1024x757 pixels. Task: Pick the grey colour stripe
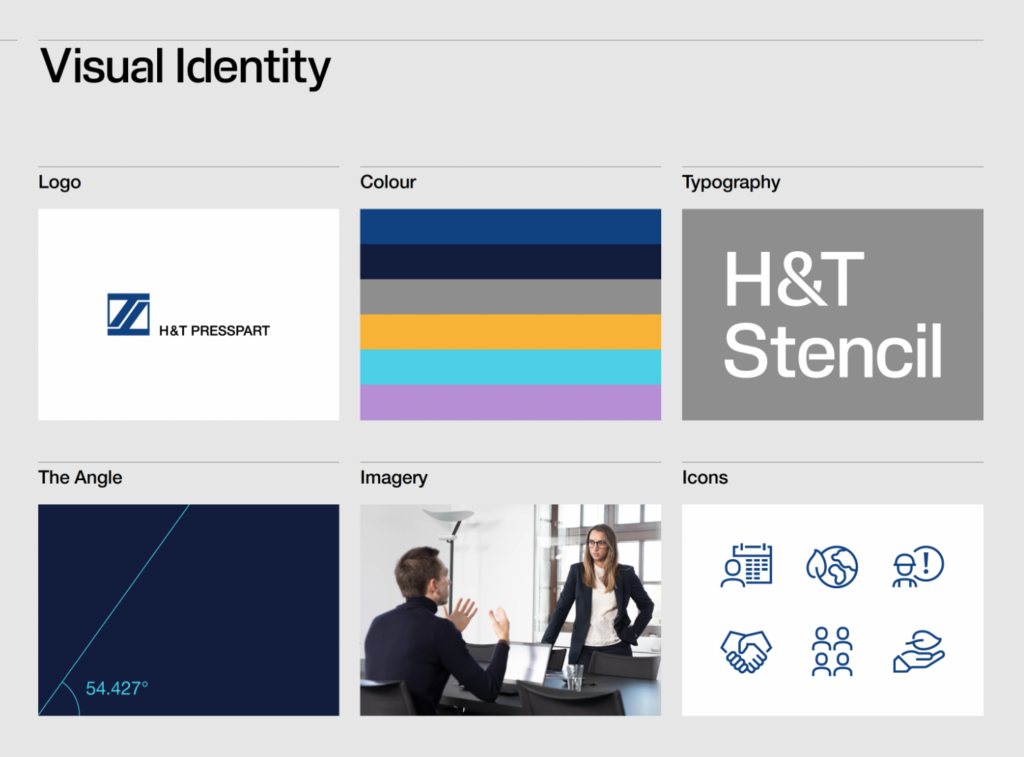click(x=510, y=297)
